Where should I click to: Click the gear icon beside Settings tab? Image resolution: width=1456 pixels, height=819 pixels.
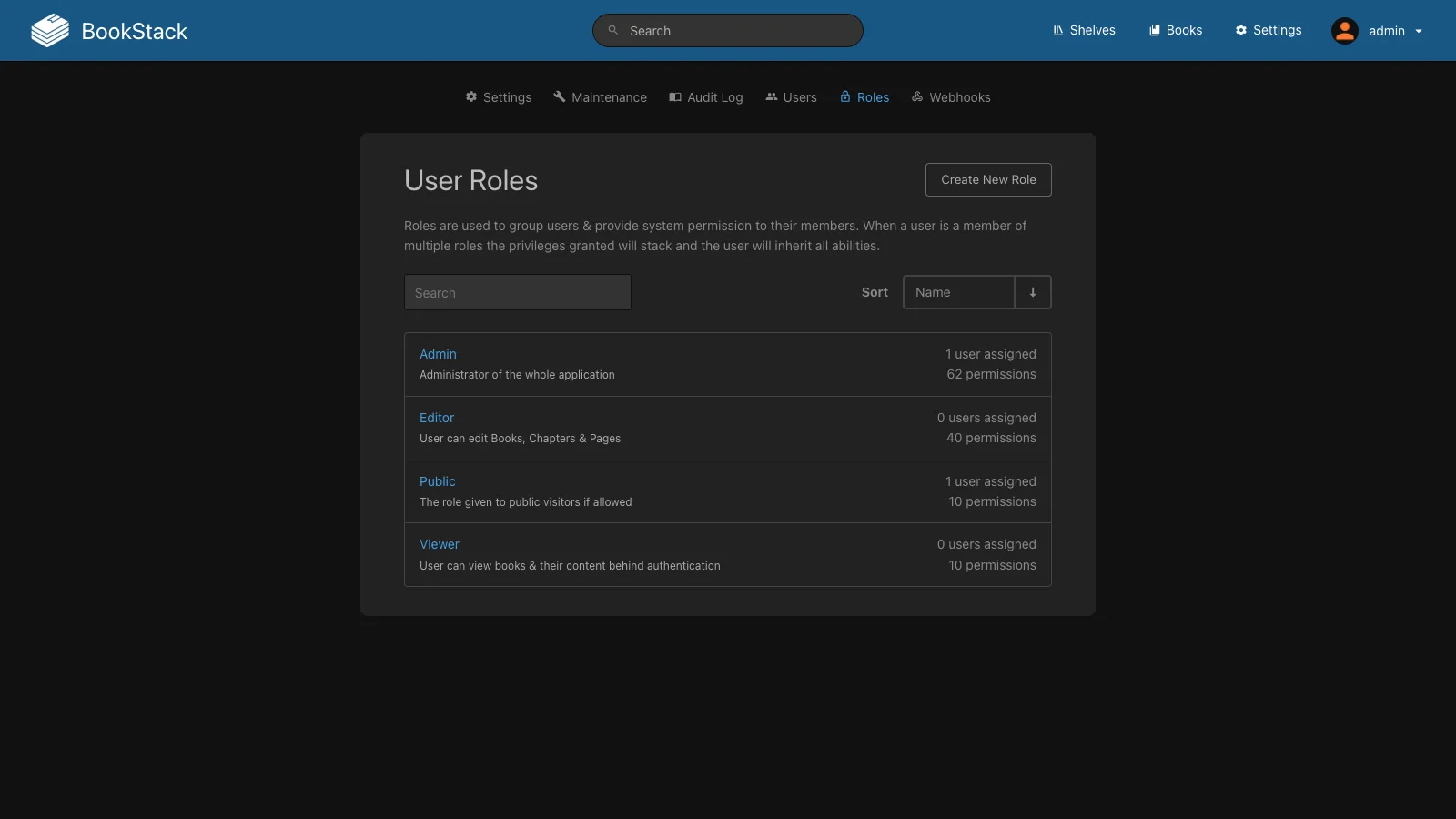(x=471, y=96)
